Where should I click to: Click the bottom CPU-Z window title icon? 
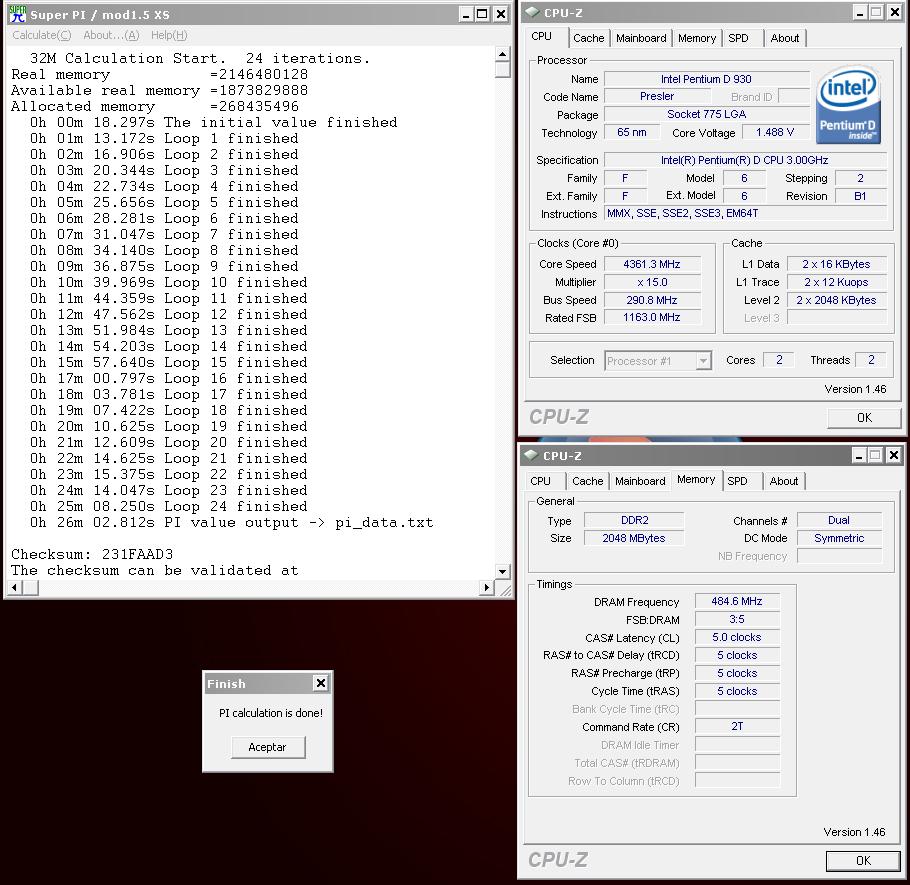[x=530, y=455]
